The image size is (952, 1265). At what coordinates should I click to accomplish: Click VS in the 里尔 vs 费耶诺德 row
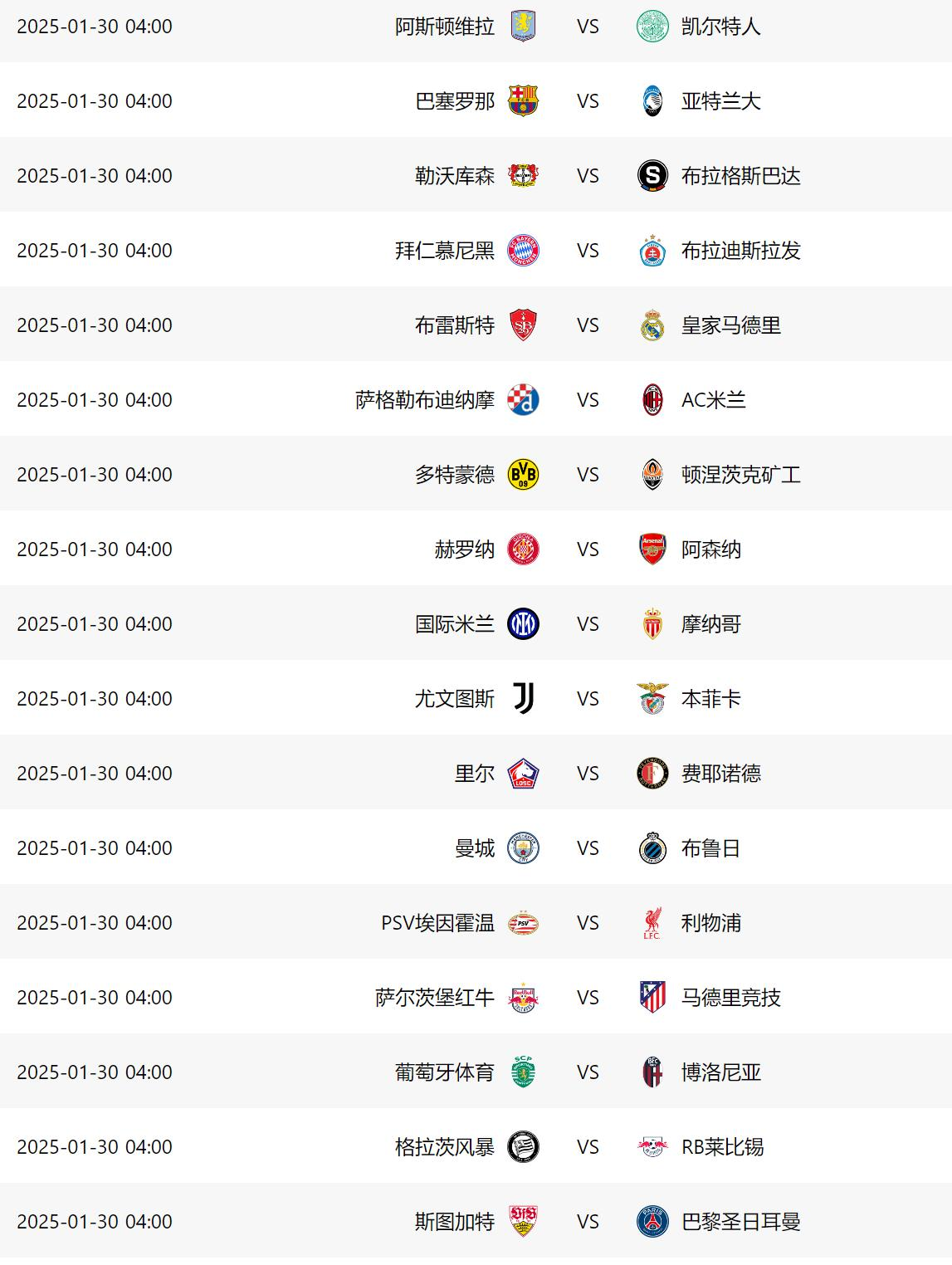pos(588,774)
